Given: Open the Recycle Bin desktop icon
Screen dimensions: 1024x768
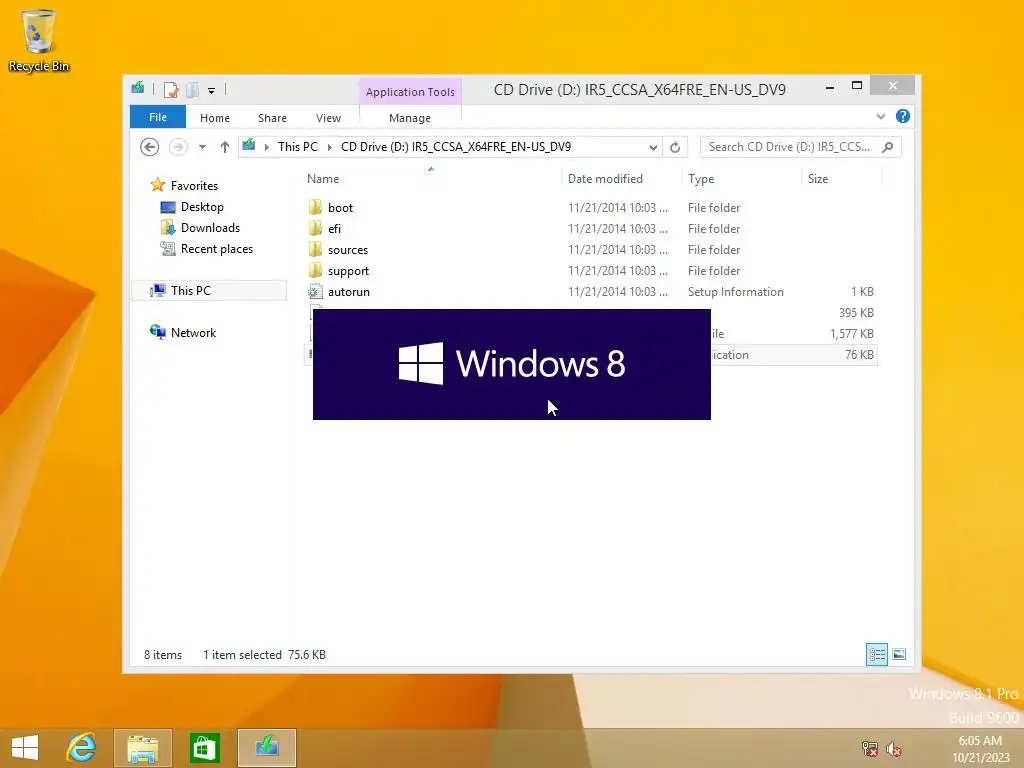Looking at the screenshot, I should [x=39, y=40].
